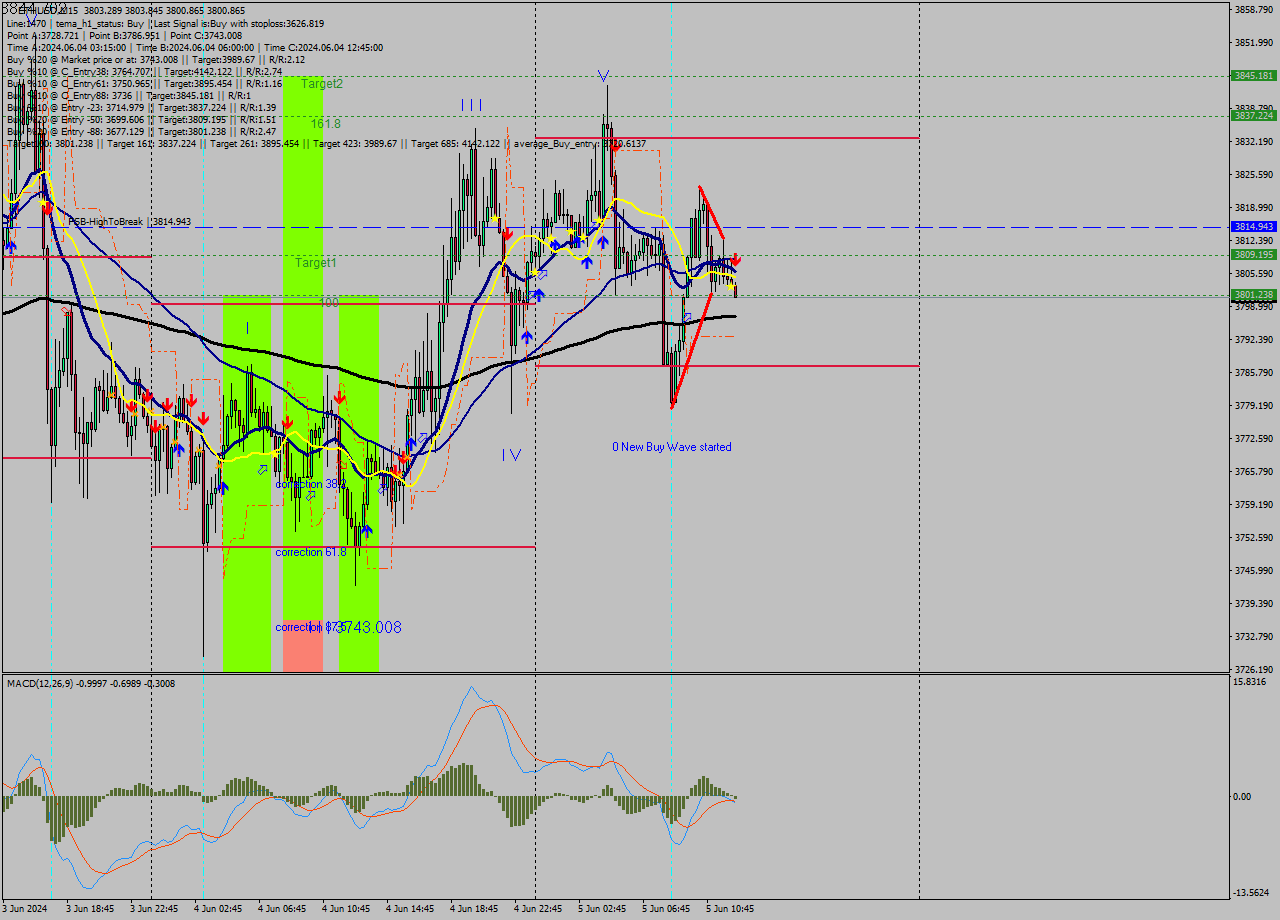Click the blue "III" wave count marker
The height and width of the screenshot is (920, 1280).
[x=471, y=103]
